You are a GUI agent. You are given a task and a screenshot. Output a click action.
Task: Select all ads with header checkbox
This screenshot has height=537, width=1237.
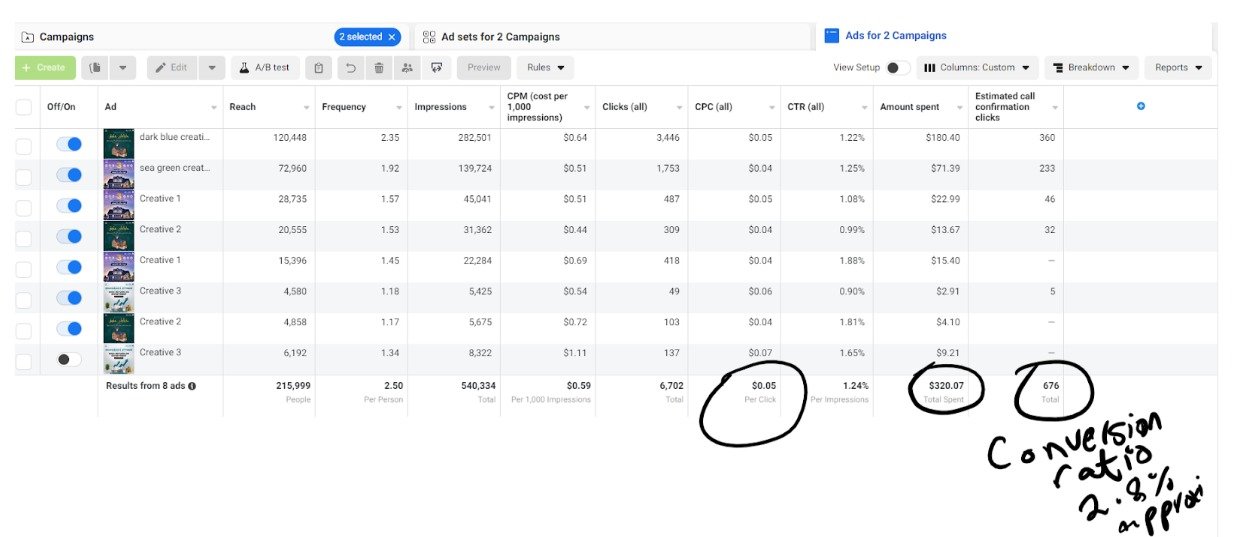(24, 107)
